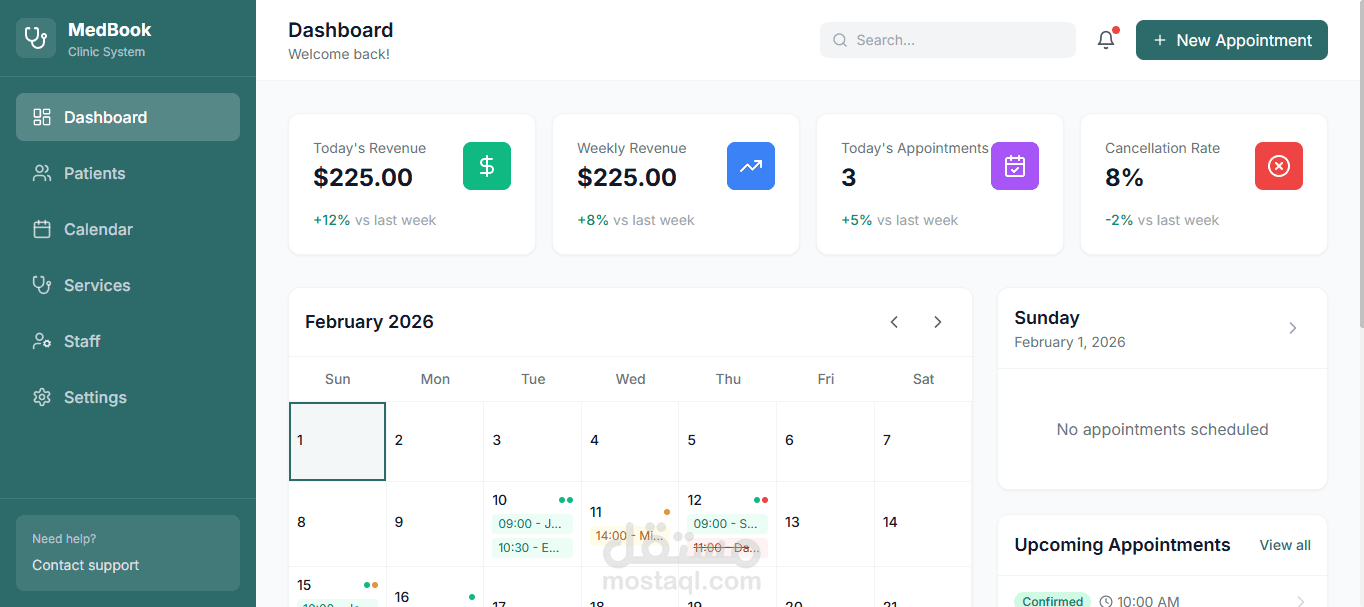Screen dimensions: 1364x607
Task: Open the Settings menu item
Action: [x=128, y=397]
